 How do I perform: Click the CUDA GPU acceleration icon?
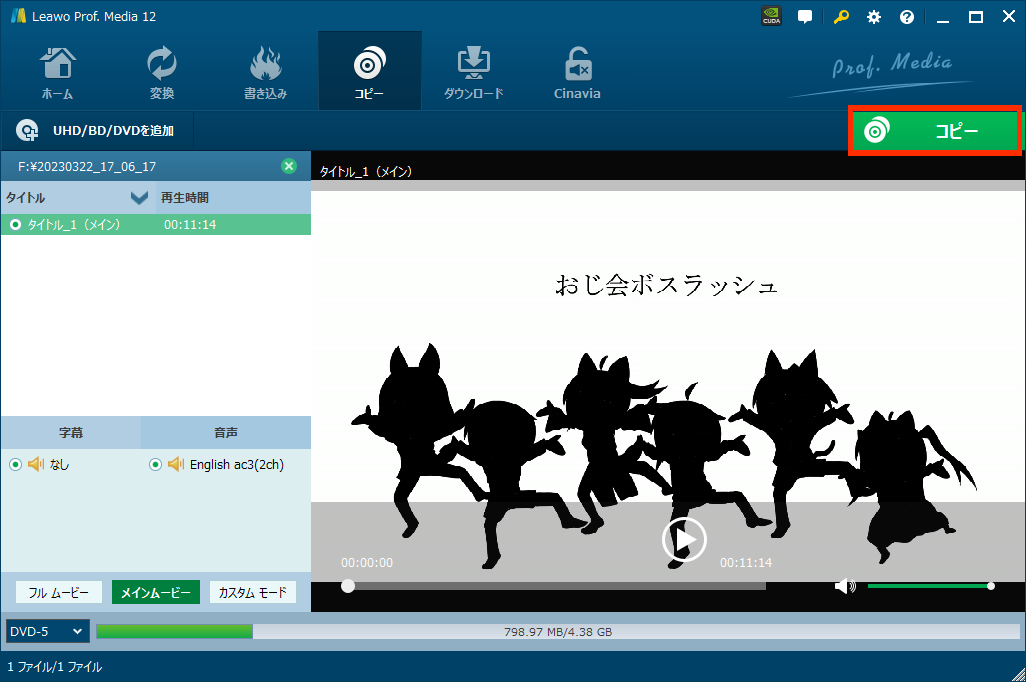pyautogui.click(x=771, y=17)
